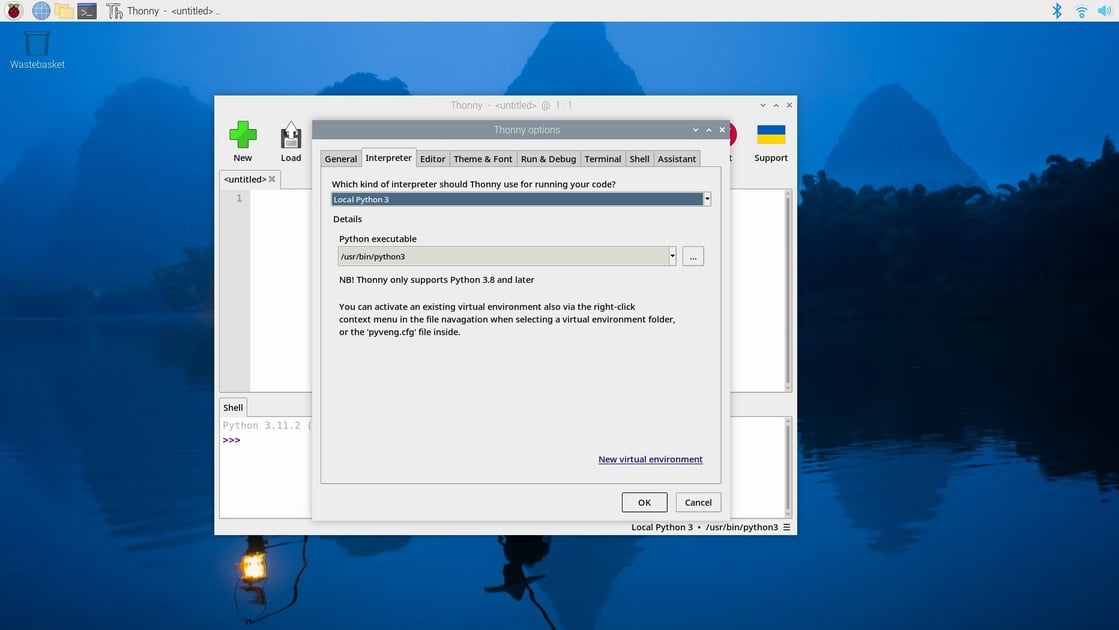Click the Bluetooth tray icon
1119x630 pixels.
1057,11
